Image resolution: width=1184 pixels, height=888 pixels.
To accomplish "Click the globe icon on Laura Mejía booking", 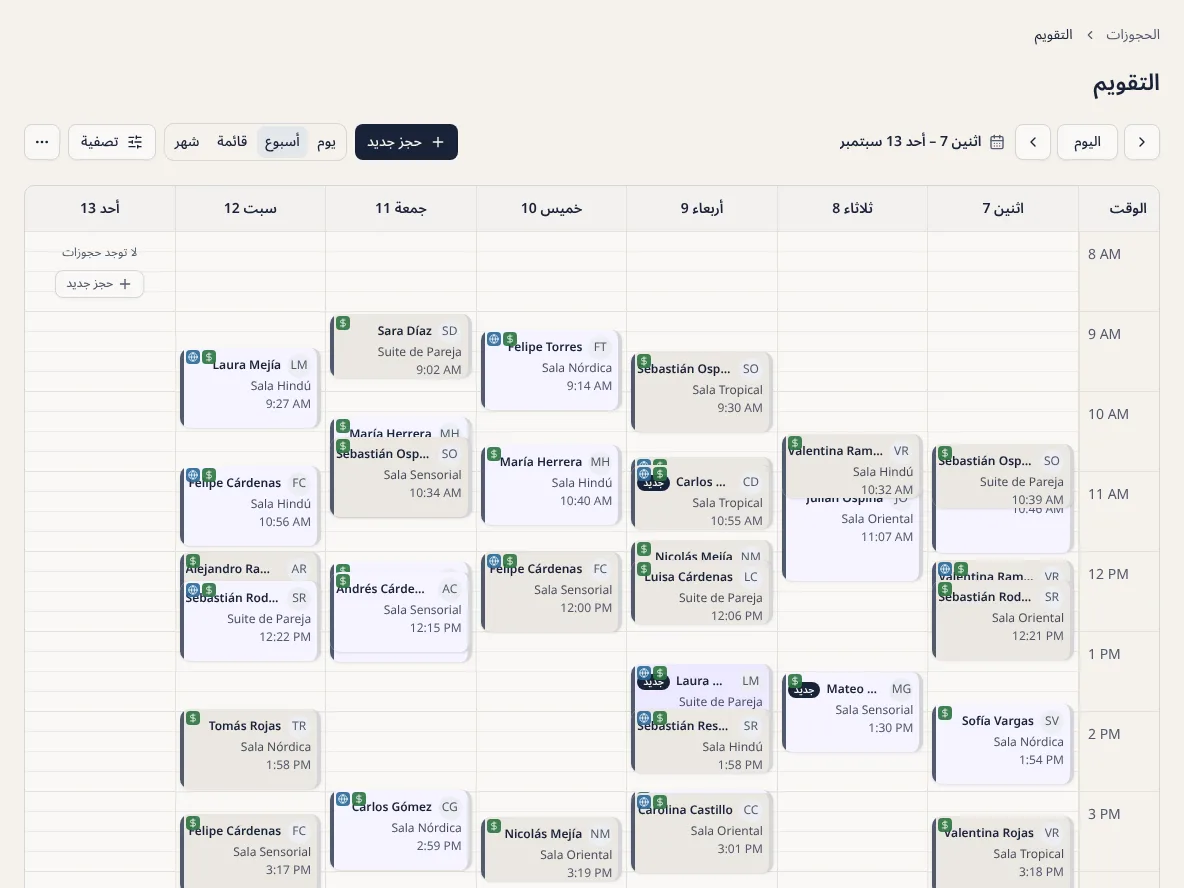I will pyautogui.click(x=193, y=357).
